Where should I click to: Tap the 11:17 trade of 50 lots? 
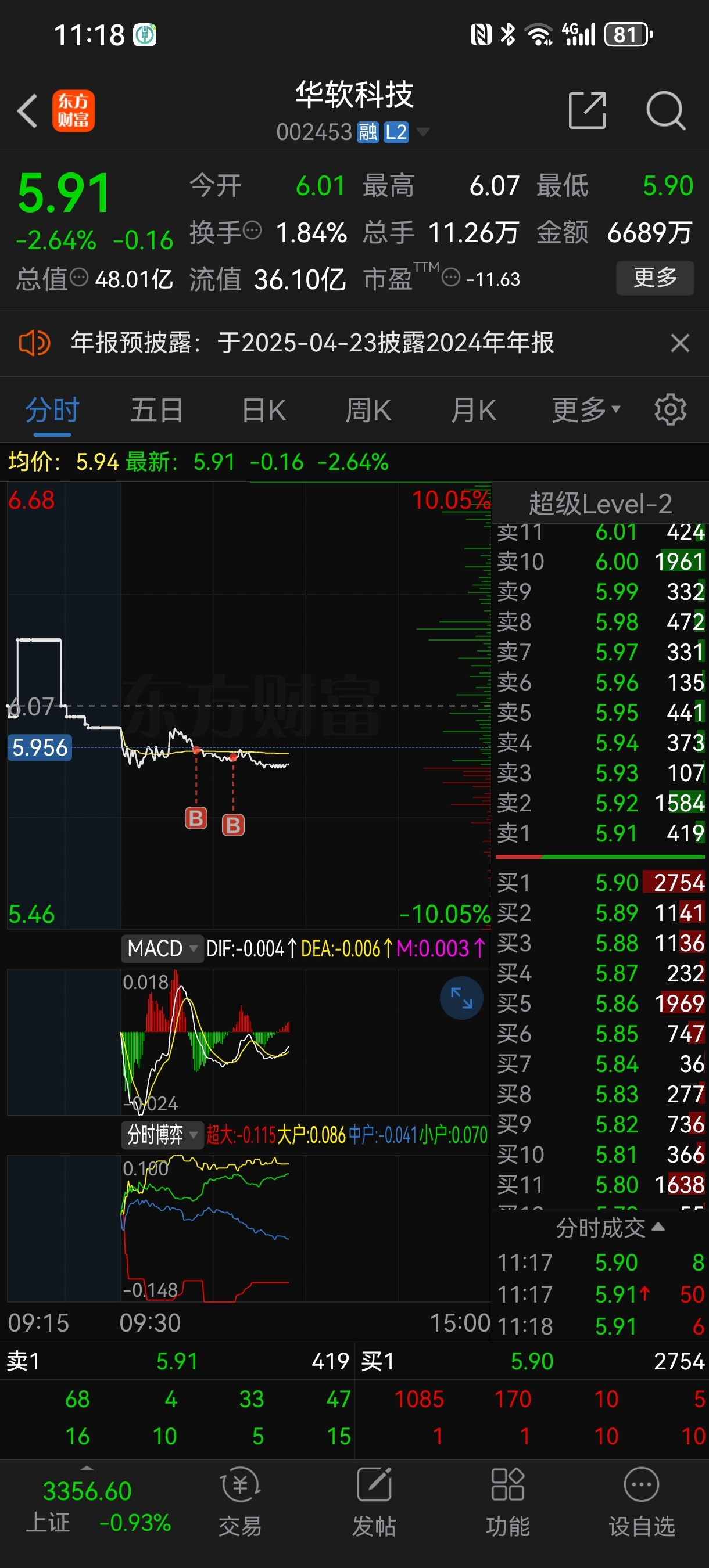pos(600,1294)
